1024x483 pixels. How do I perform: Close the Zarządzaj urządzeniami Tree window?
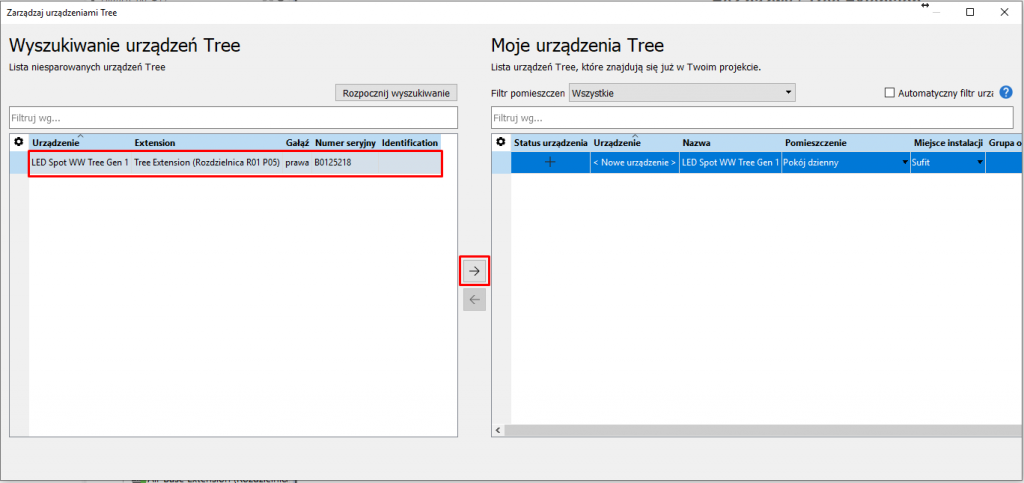coord(1004,12)
